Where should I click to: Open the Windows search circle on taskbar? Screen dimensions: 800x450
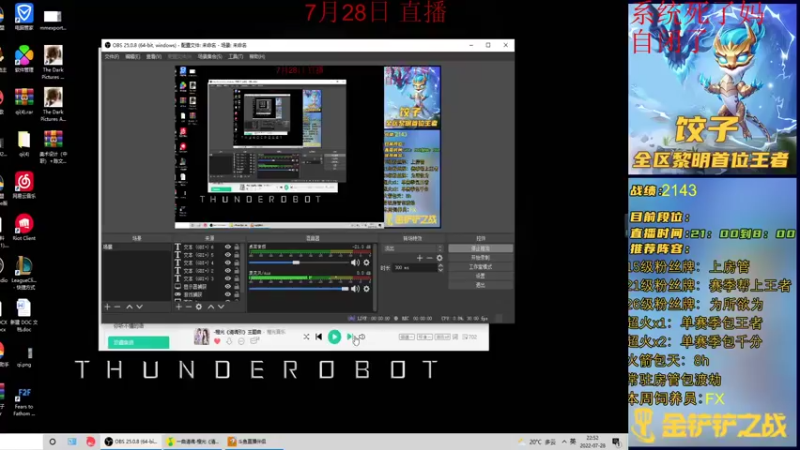[x=52, y=442]
